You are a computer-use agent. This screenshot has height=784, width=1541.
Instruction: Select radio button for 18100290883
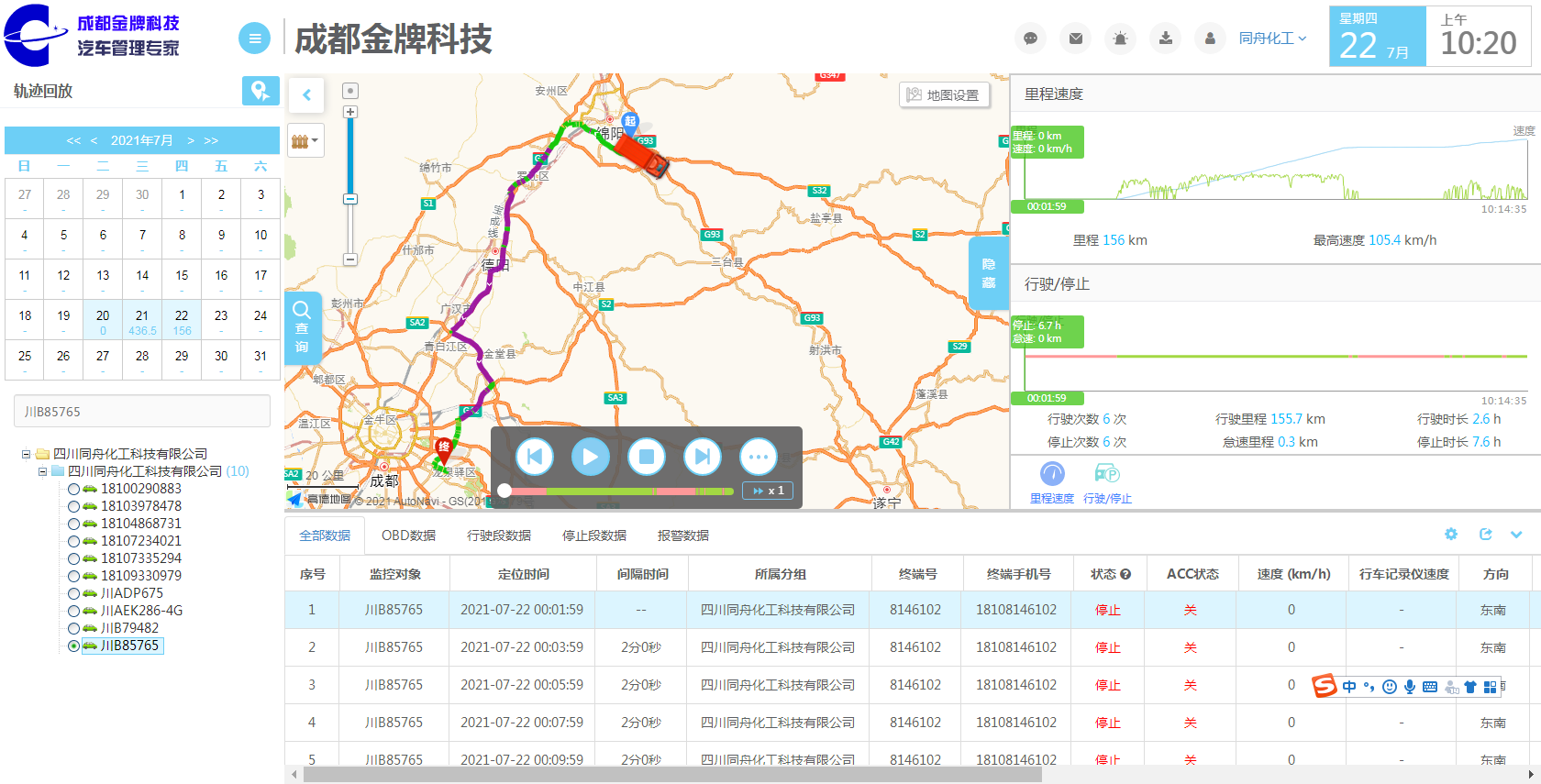click(73, 490)
